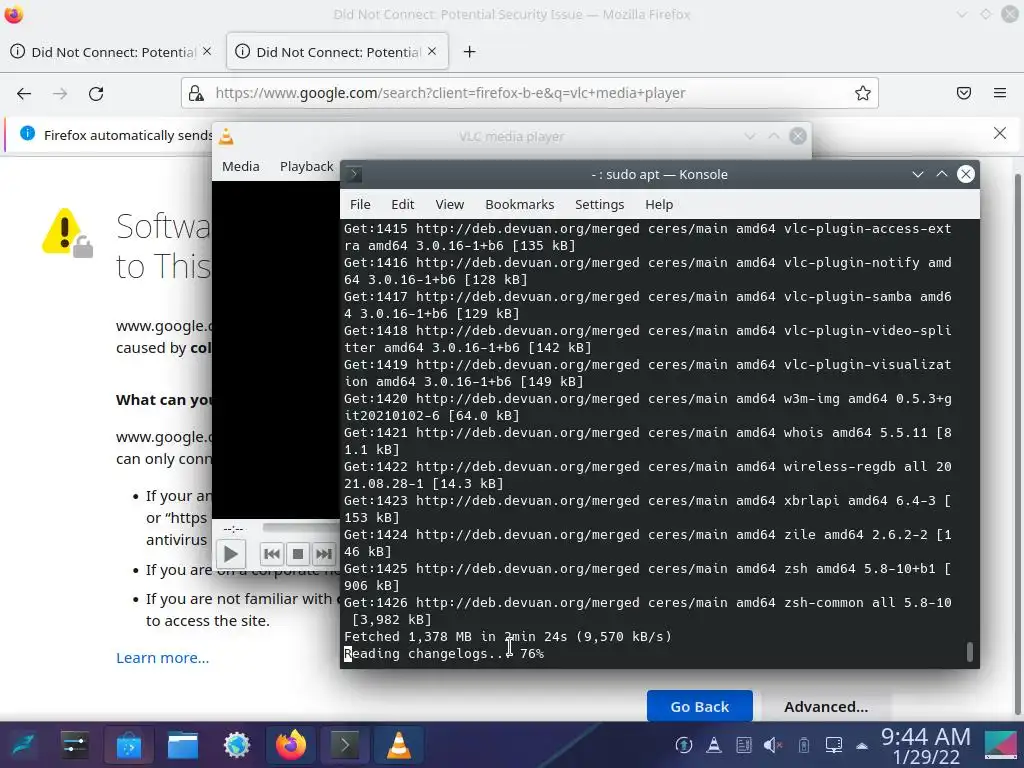Click Firefox forward navigation arrow
The width and height of the screenshot is (1024, 768).
[60, 93]
